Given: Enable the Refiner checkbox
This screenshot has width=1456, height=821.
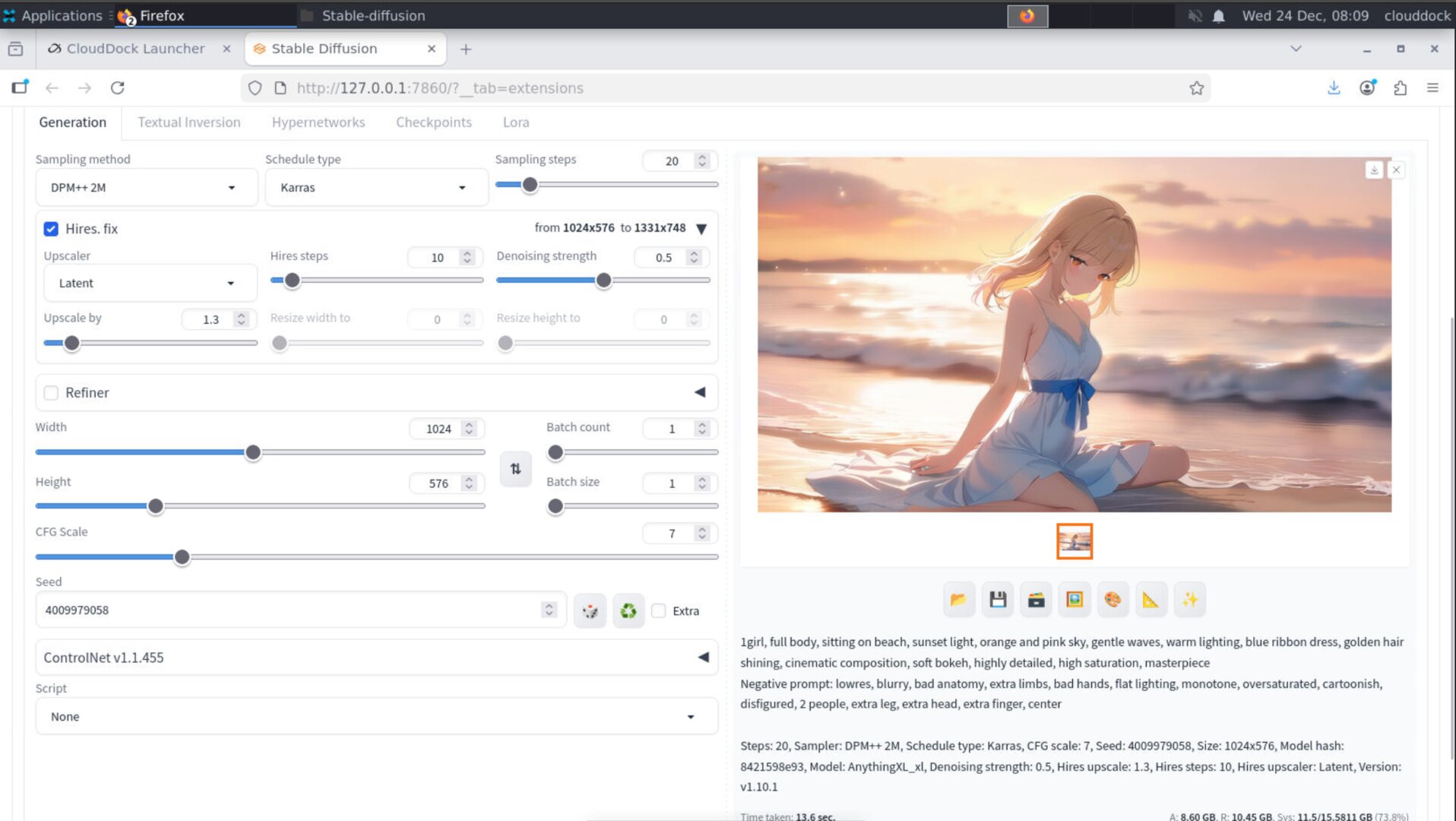Looking at the screenshot, I should (x=51, y=393).
